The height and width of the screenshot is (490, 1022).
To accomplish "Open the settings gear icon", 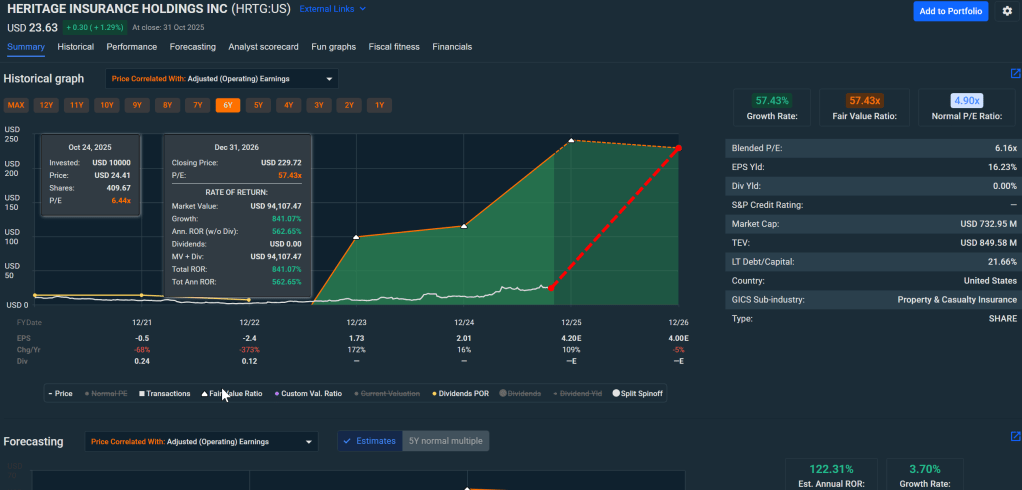I will pos(1007,11).
